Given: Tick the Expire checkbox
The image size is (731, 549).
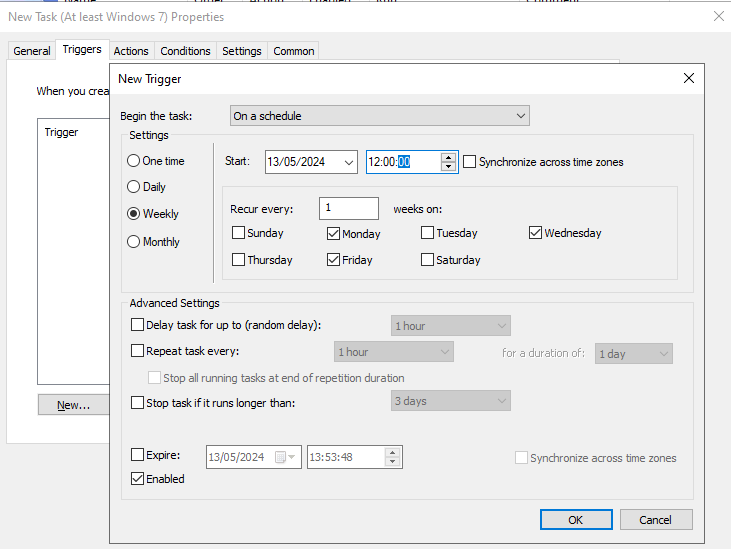Looking at the screenshot, I should pyautogui.click(x=138, y=455).
